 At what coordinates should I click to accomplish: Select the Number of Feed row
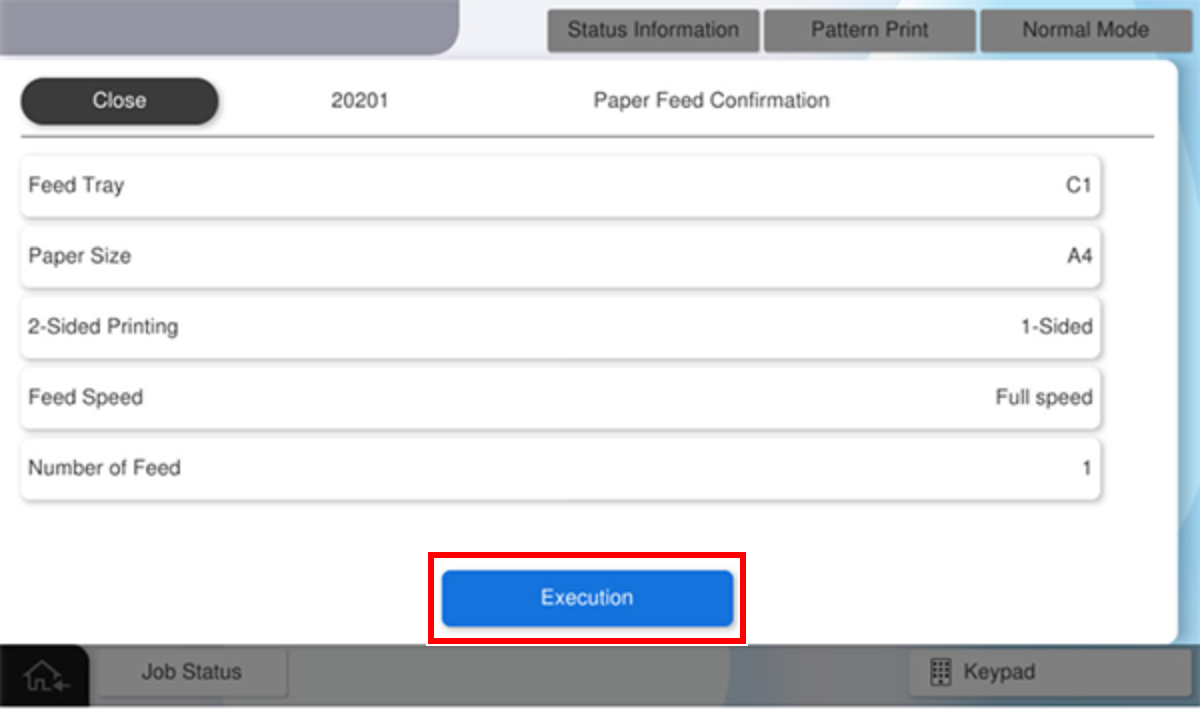pos(560,468)
